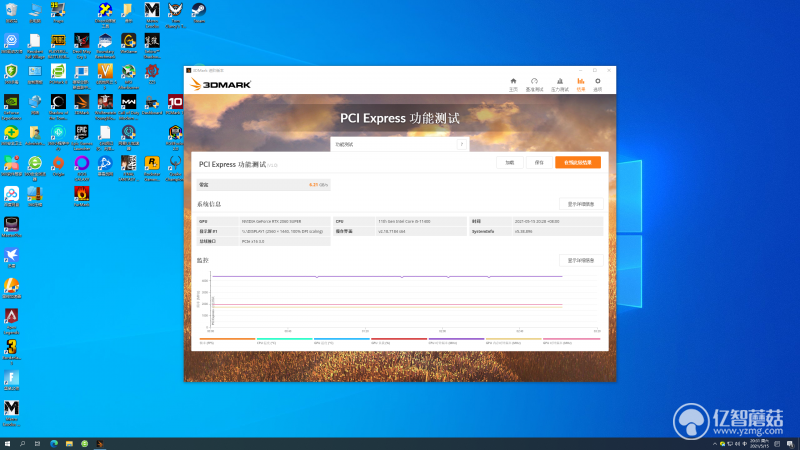Toggle the red GPU load legend swatch

pos(399,339)
